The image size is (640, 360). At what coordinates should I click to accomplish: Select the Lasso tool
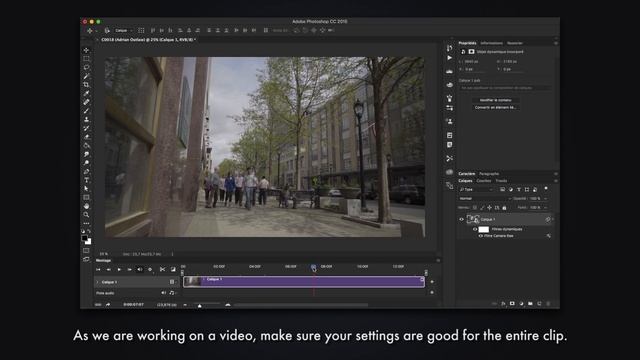(86, 67)
